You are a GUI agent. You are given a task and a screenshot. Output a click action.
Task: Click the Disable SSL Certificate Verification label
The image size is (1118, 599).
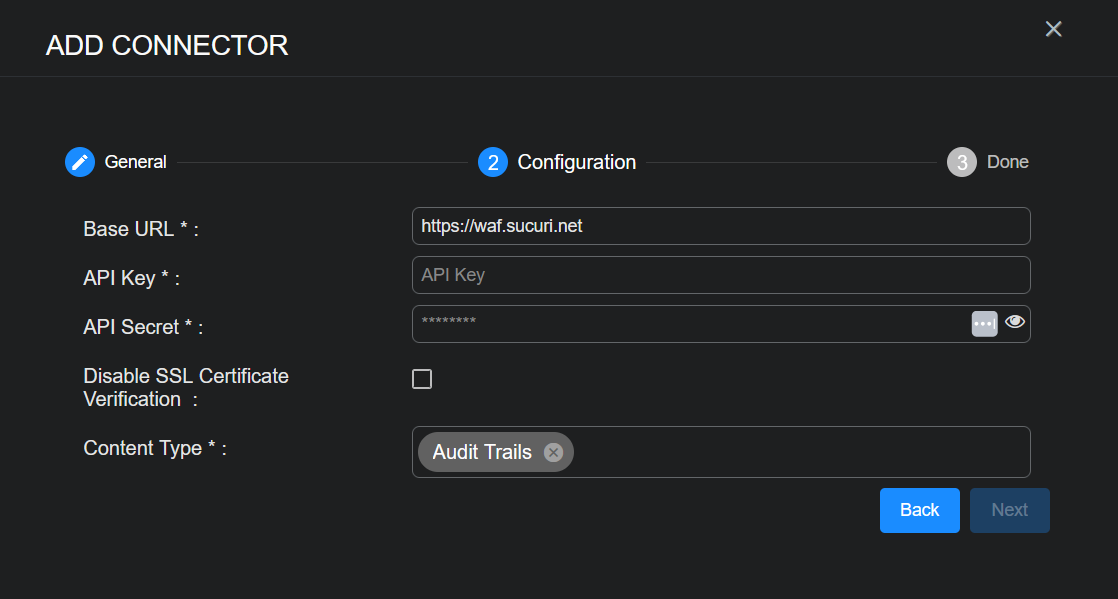click(x=186, y=387)
